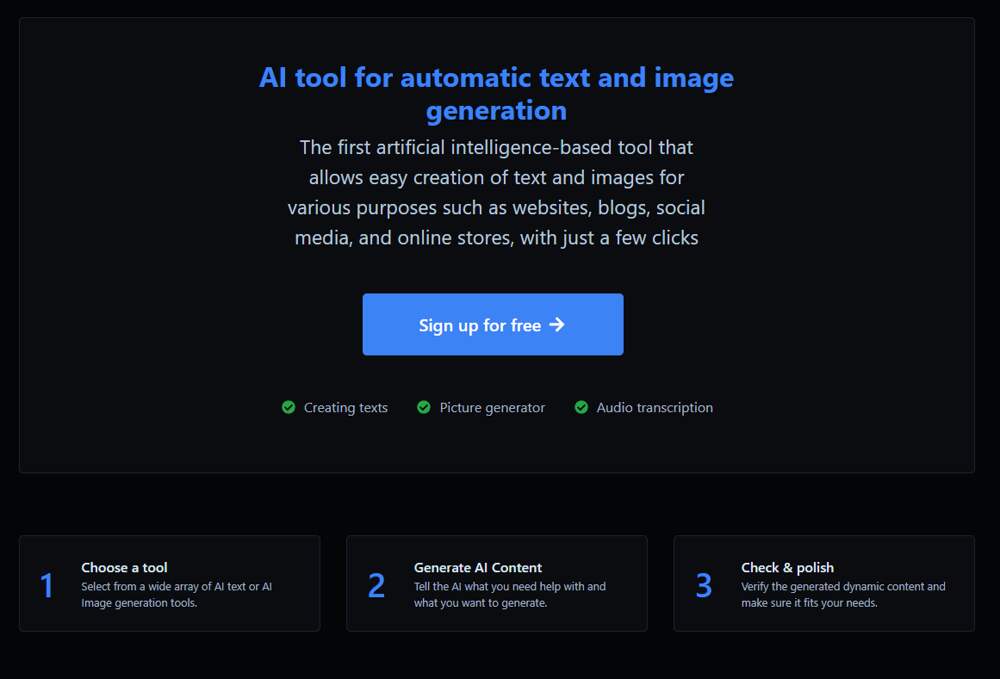
Task: Click the Sign up for free button
Action: [x=492, y=325]
